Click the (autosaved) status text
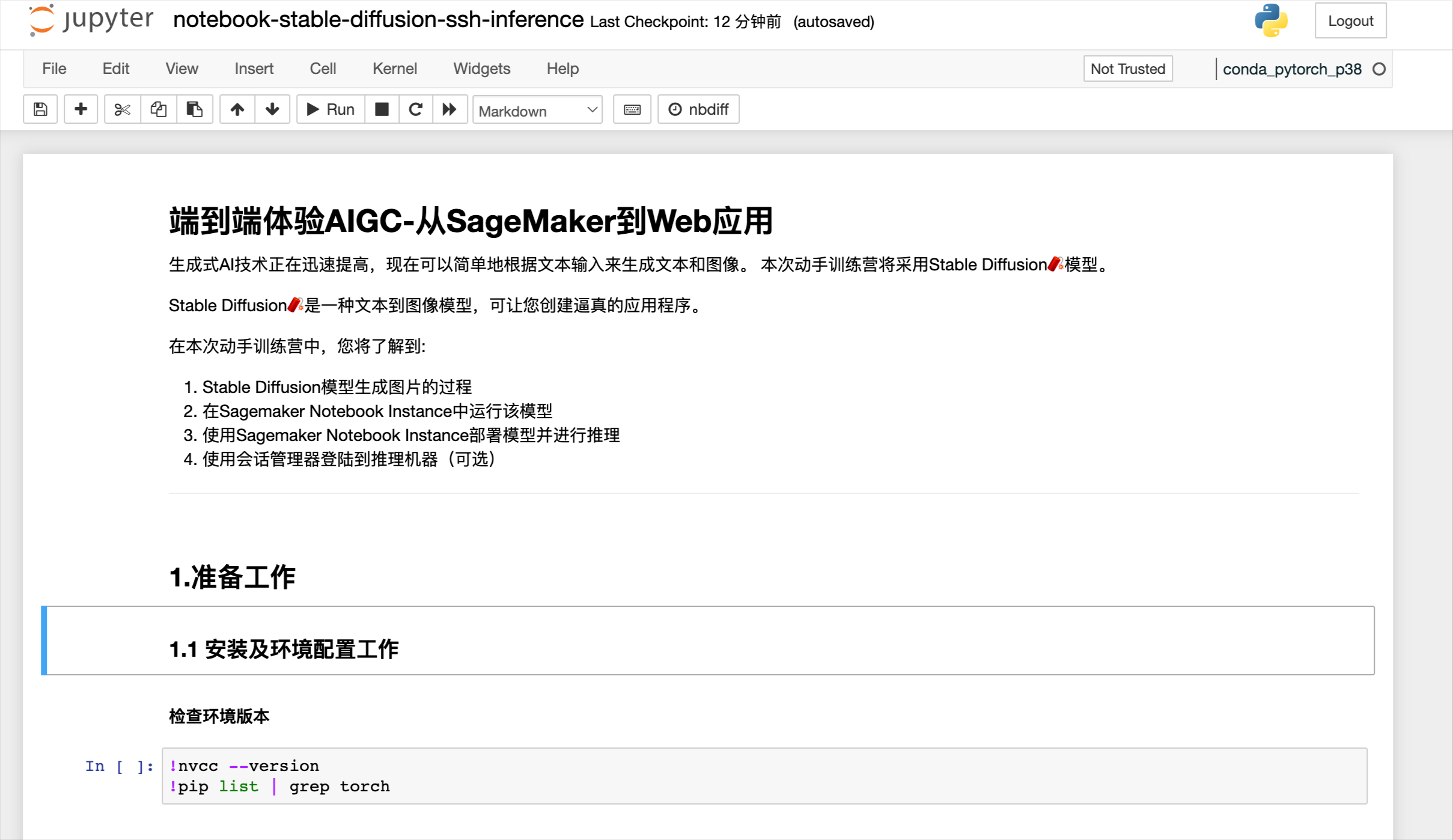Image resolution: width=1453 pixels, height=840 pixels. pyautogui.click(x=833, y=22)
